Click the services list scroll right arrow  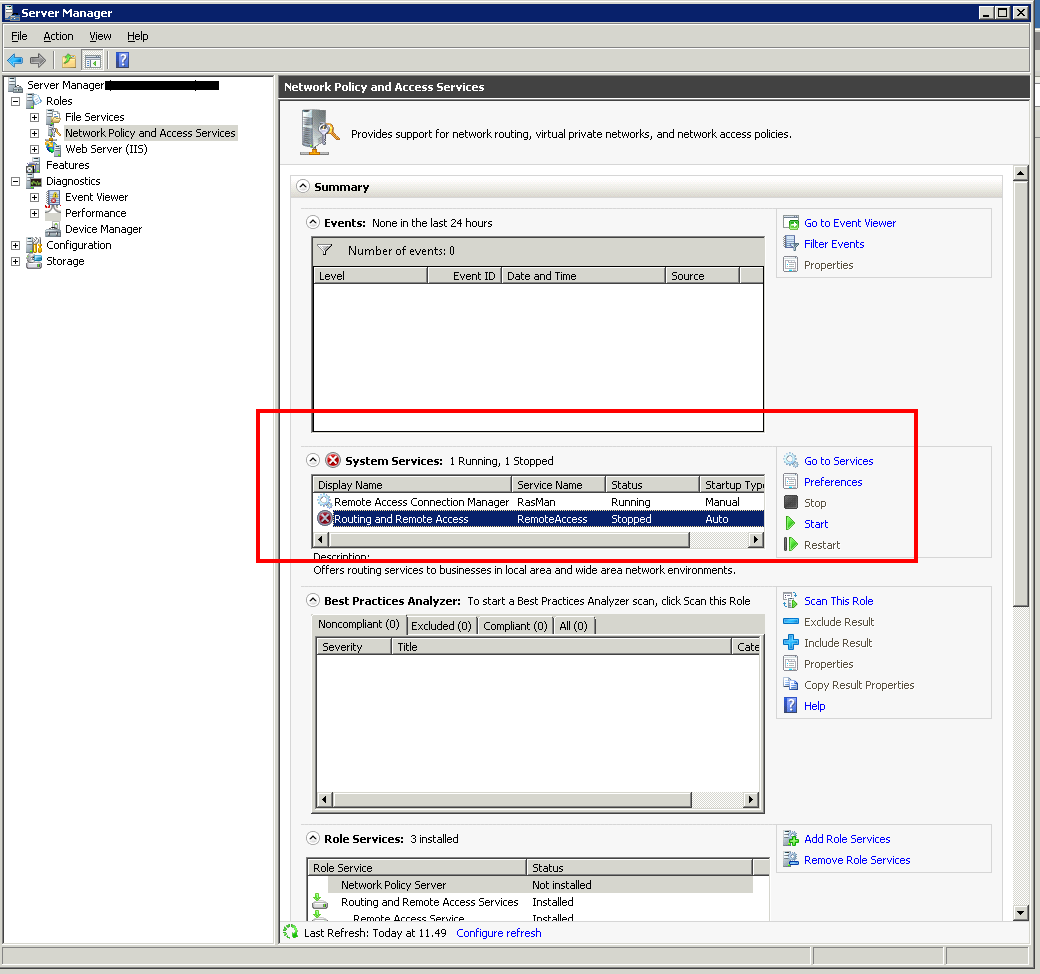tap(755, 539)
